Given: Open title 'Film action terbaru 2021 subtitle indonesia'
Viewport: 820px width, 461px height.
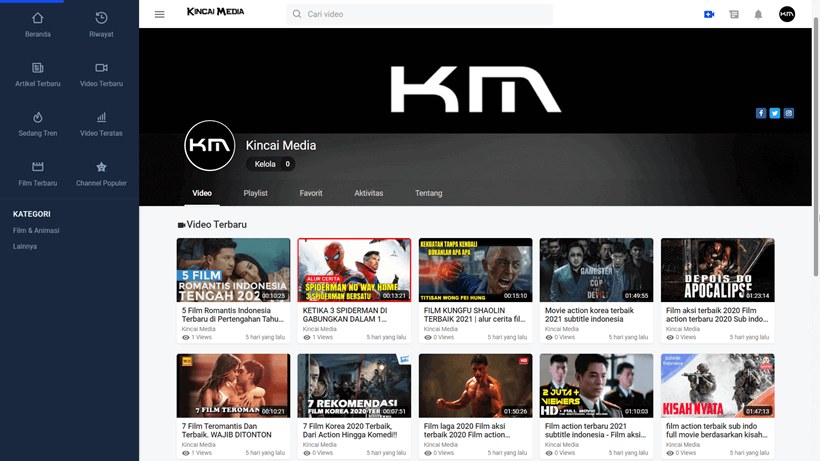Looking at the screenshot, I should pos(595,430).
